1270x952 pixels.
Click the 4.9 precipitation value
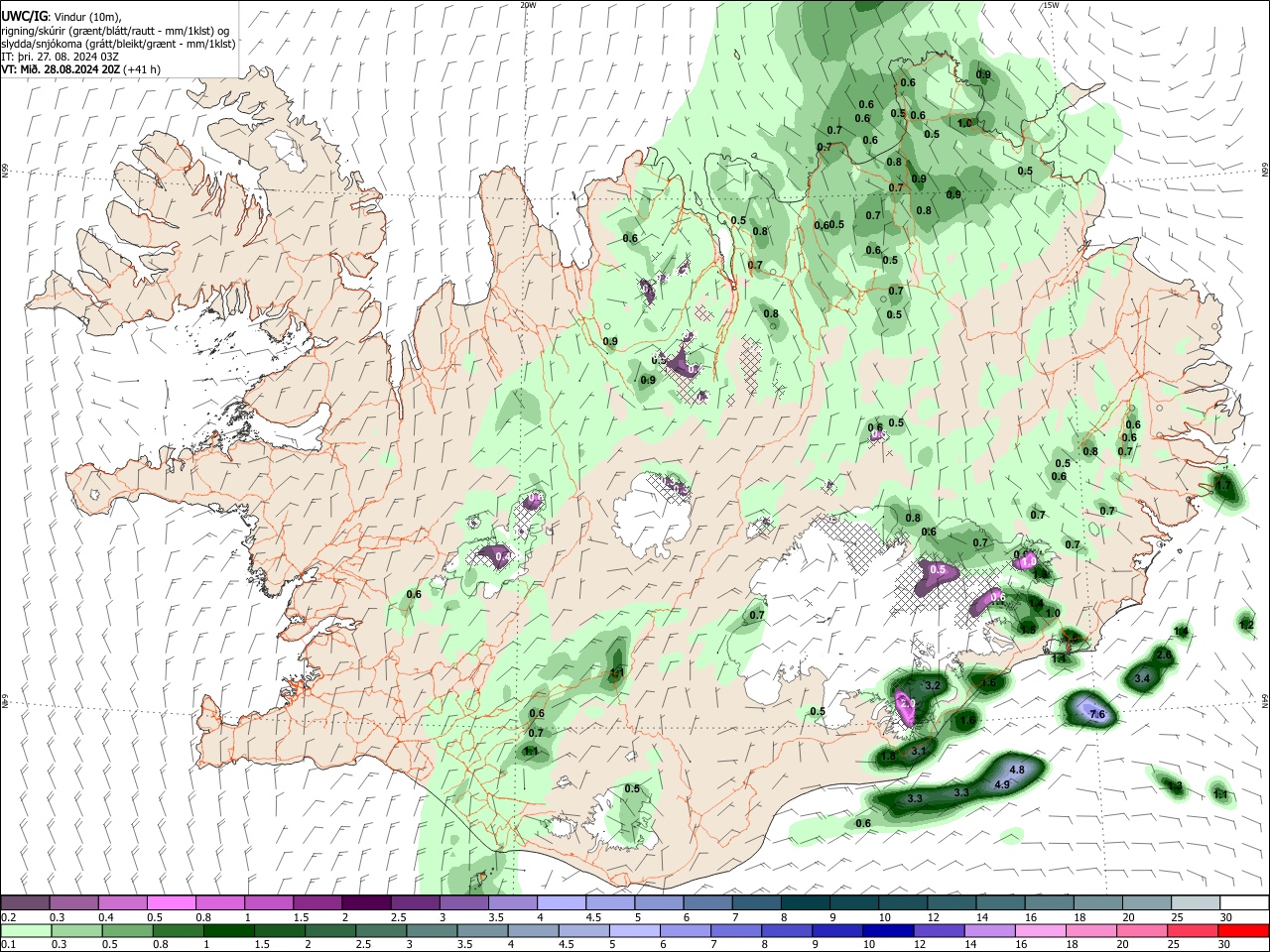[1002, 784]
